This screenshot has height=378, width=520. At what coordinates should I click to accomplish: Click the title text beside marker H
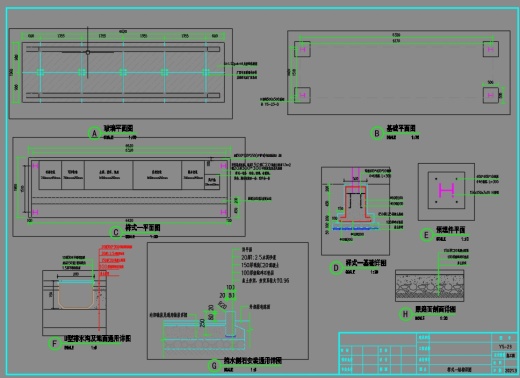(x=435, y=309)
